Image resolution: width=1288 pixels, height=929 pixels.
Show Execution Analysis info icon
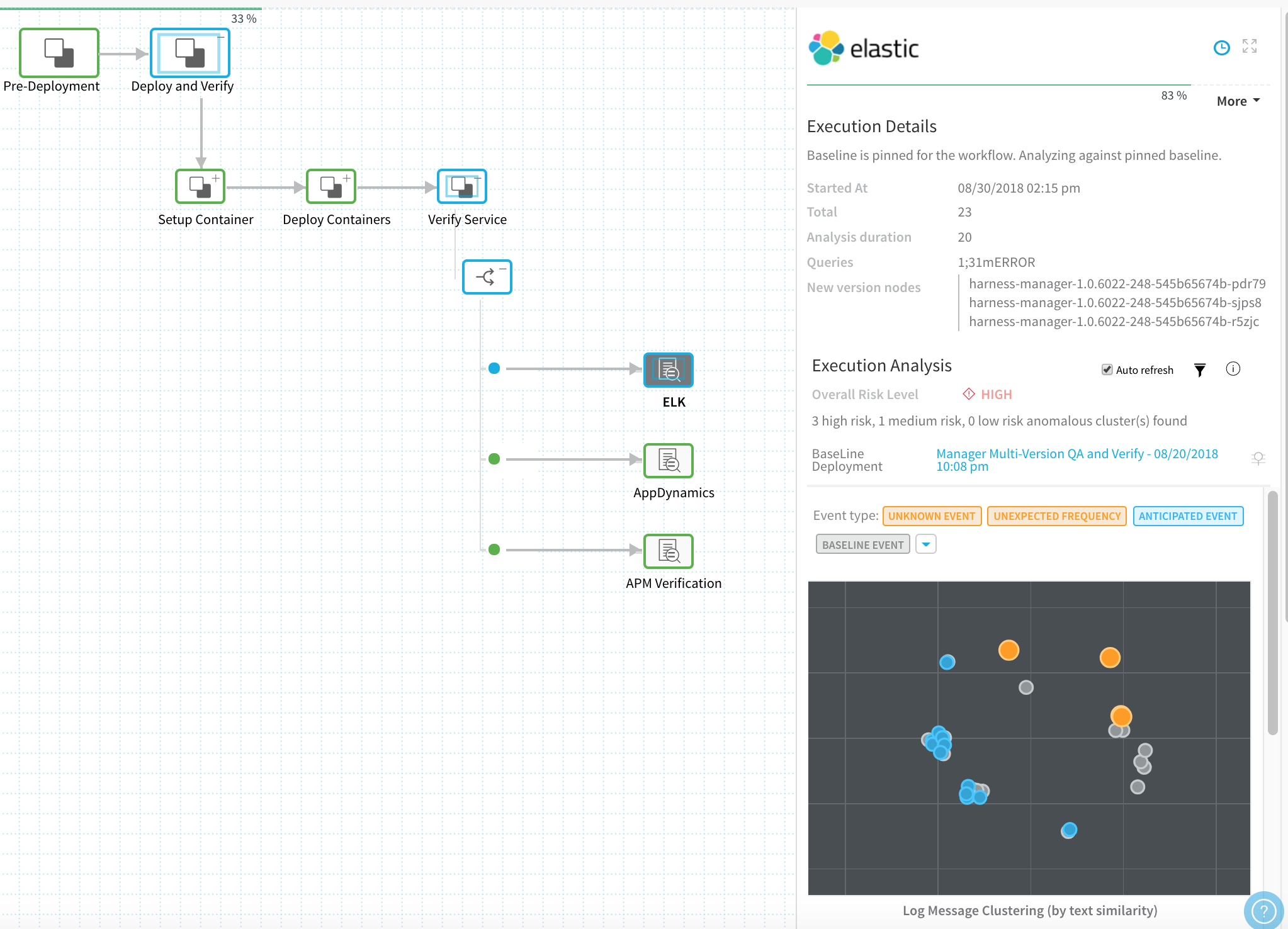pyautogui.click(x=1233, y=369)
